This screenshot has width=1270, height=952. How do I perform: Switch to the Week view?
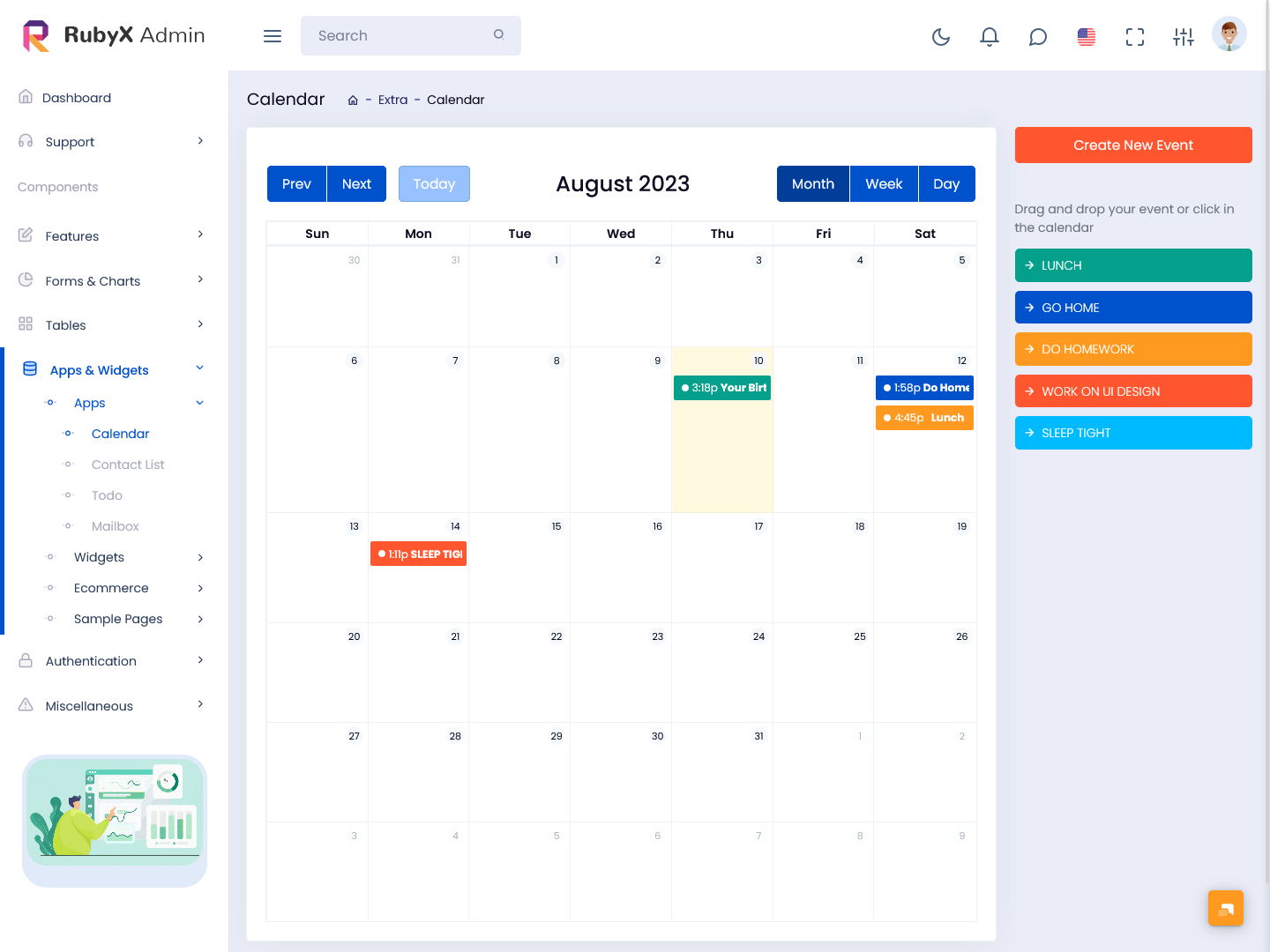(x=883, y=184)
